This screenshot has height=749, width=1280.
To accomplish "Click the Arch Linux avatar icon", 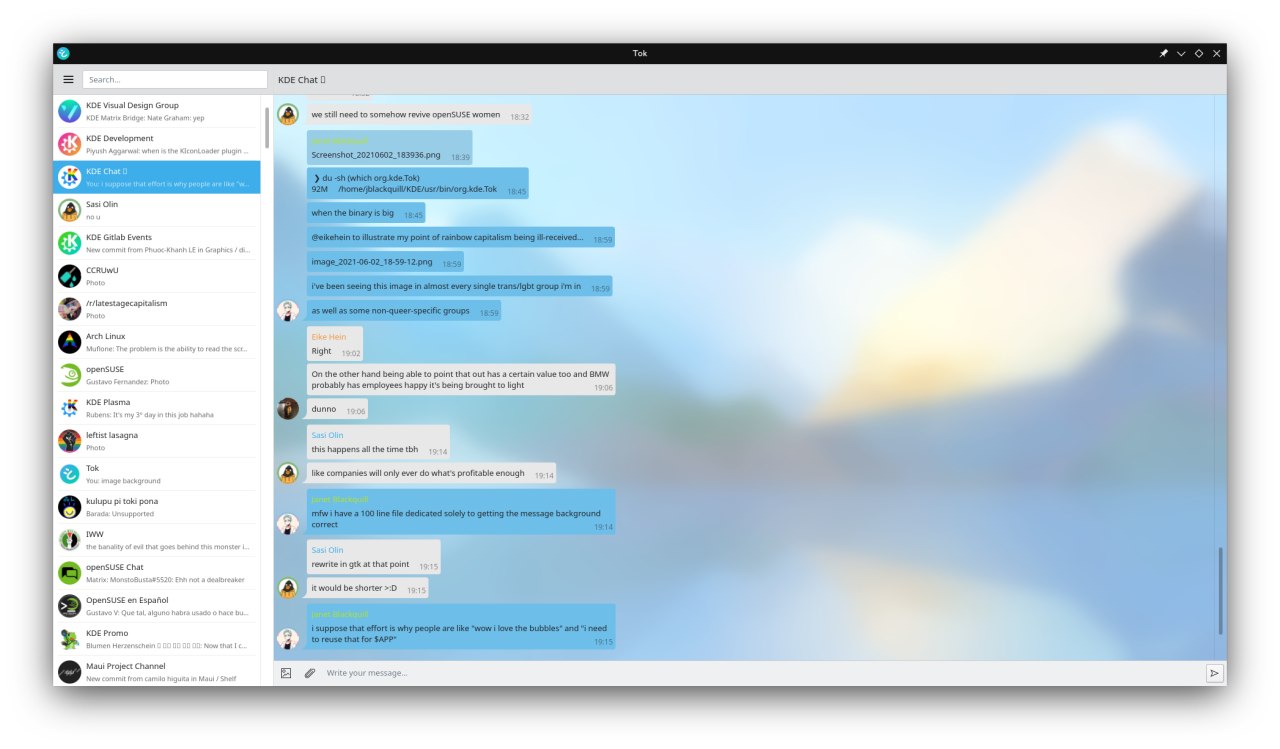I will pyautogui.click(x=69, y=342).
